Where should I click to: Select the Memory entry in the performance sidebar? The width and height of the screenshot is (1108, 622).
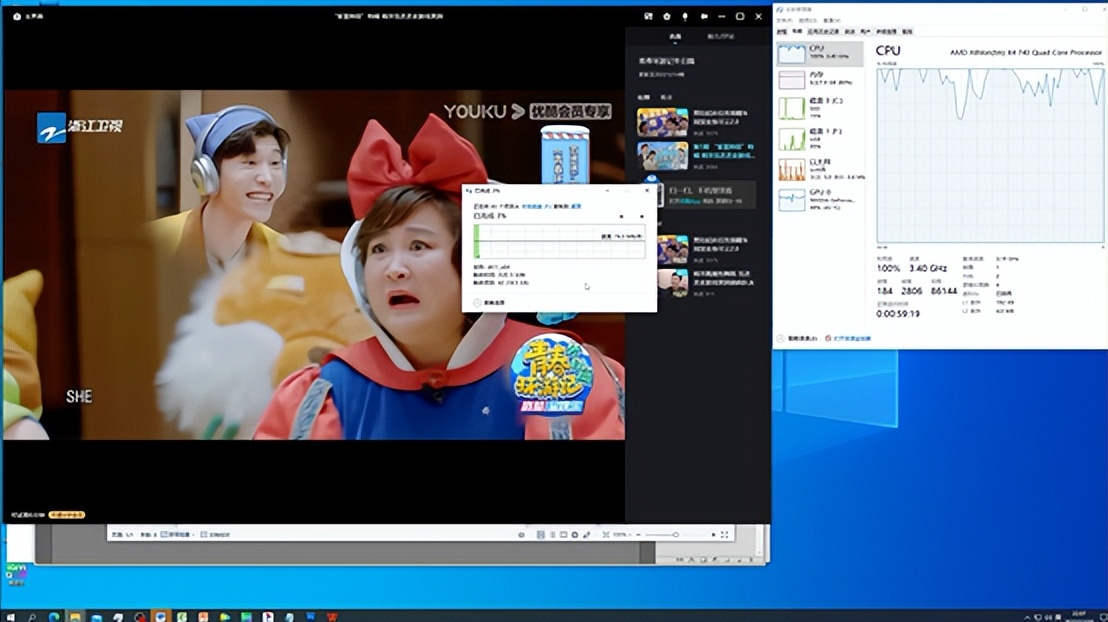point(820,80)
